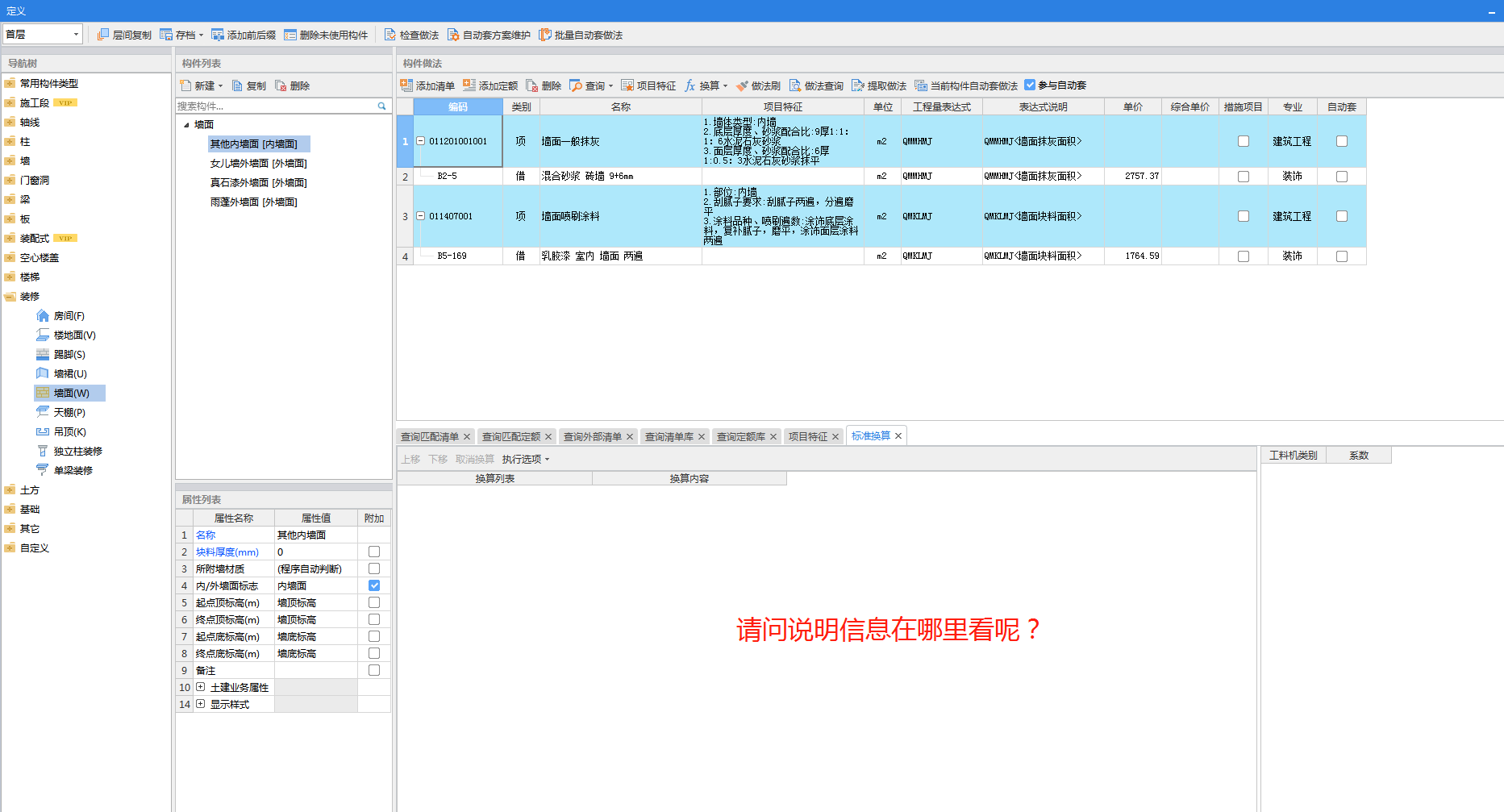Select 真石漆外墙面 [外墙面] component

coord(259,183)
